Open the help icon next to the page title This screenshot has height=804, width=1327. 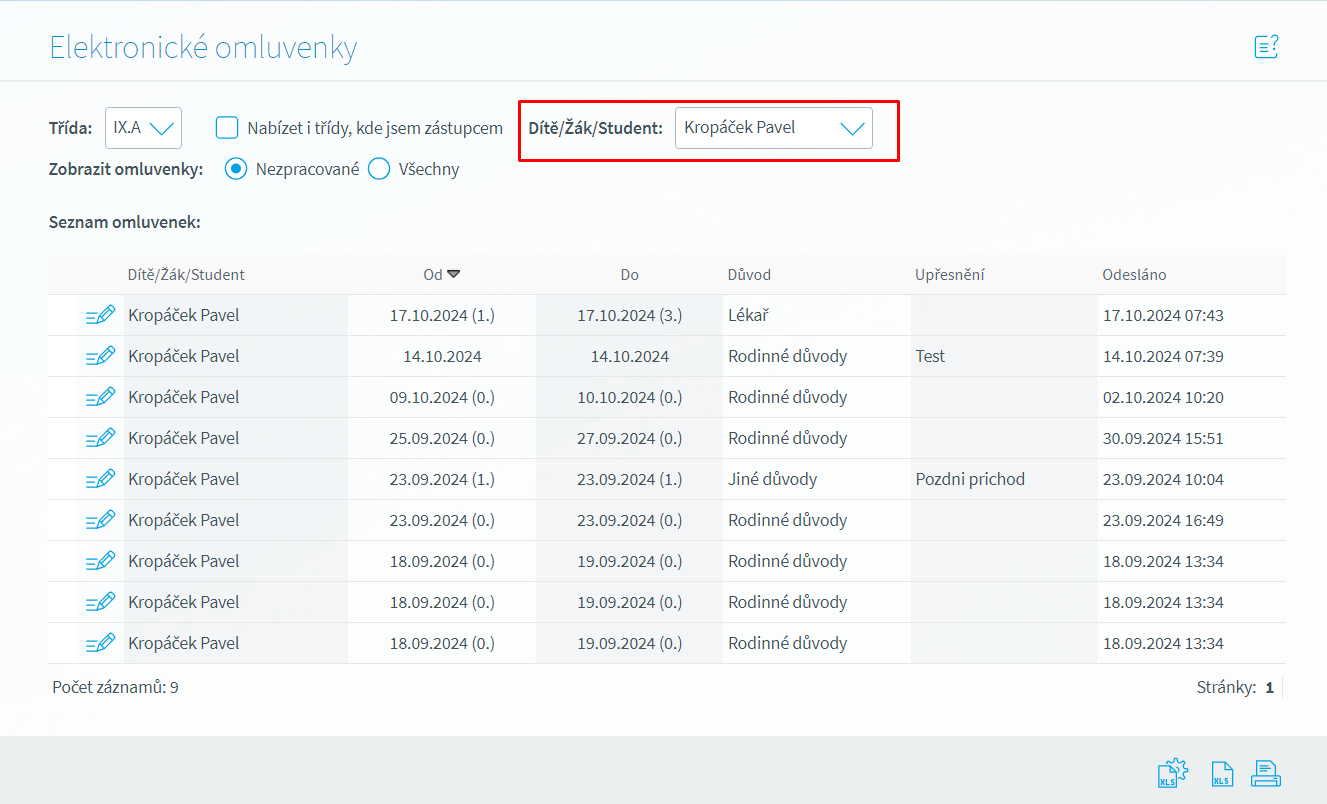pyautogui.click(x=1266, y=47)
